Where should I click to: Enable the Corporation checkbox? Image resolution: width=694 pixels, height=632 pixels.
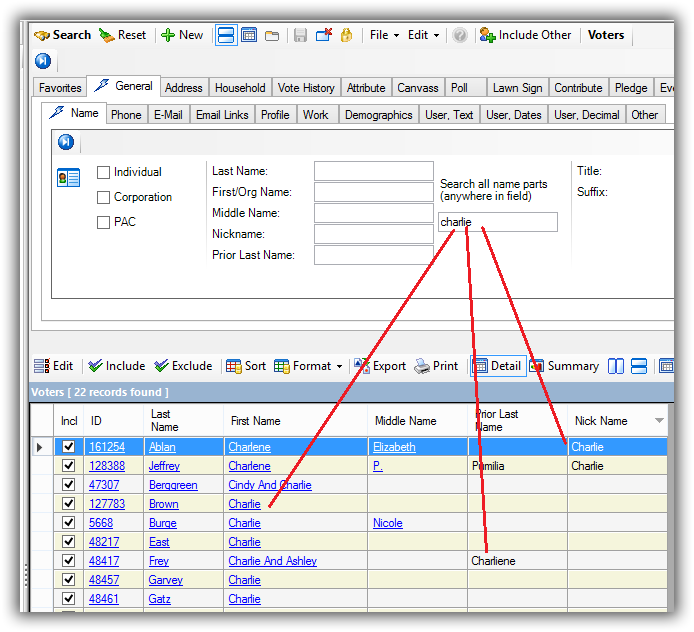tap(103, 197)
